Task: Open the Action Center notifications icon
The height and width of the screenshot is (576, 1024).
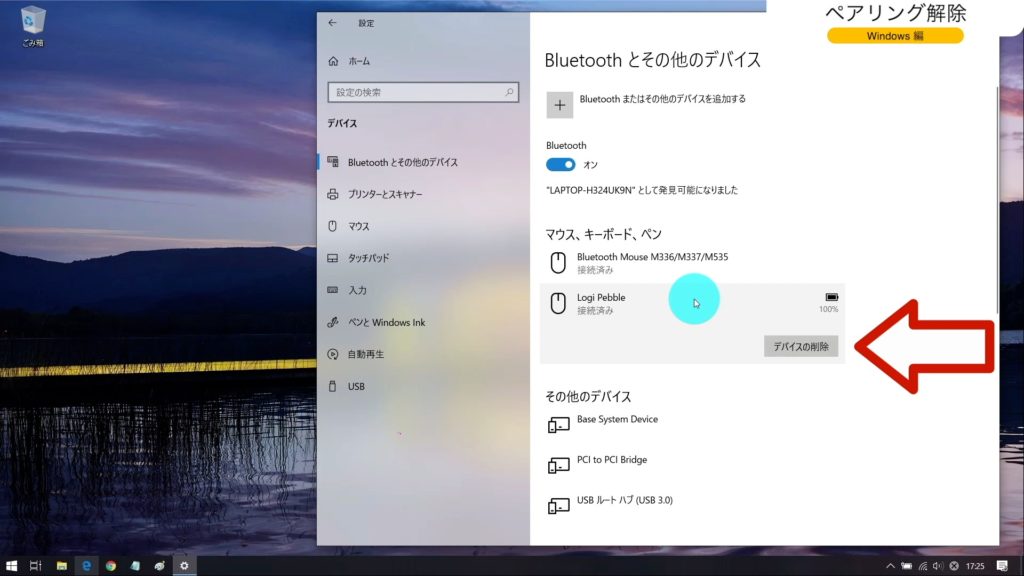Action: pos(1002,566)
